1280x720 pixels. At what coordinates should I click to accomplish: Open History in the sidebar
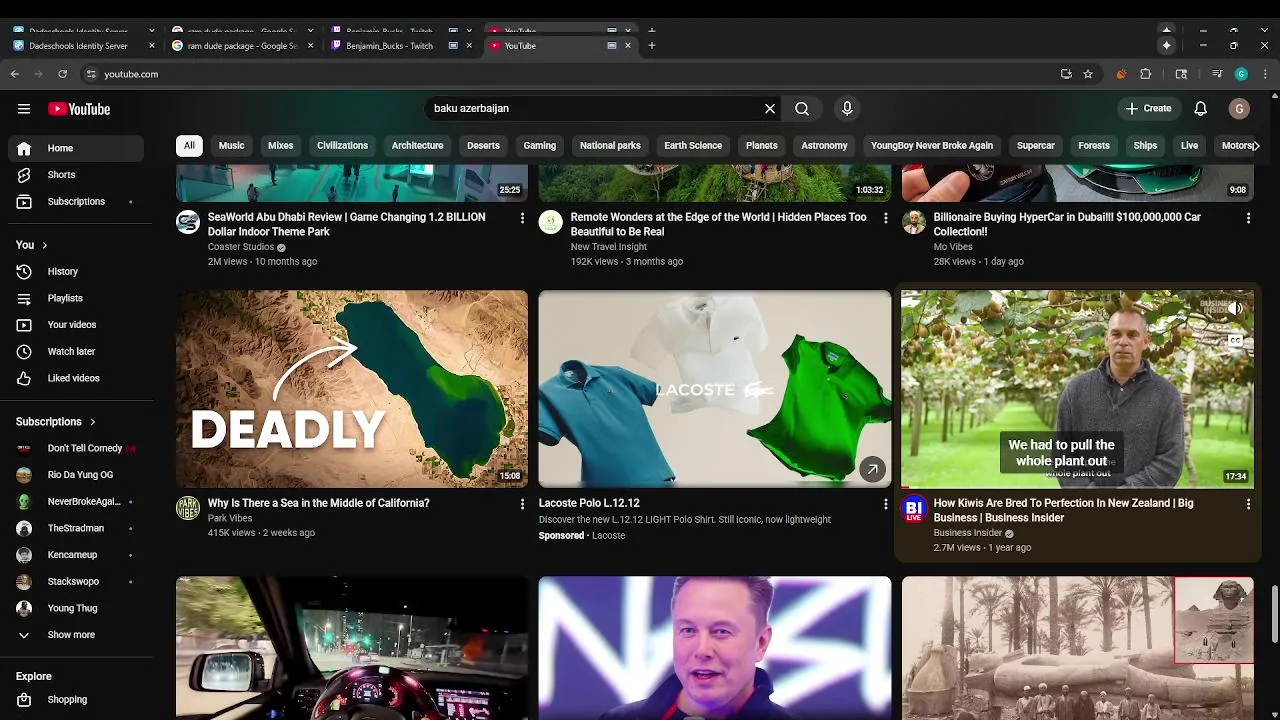tap(62, 271)
